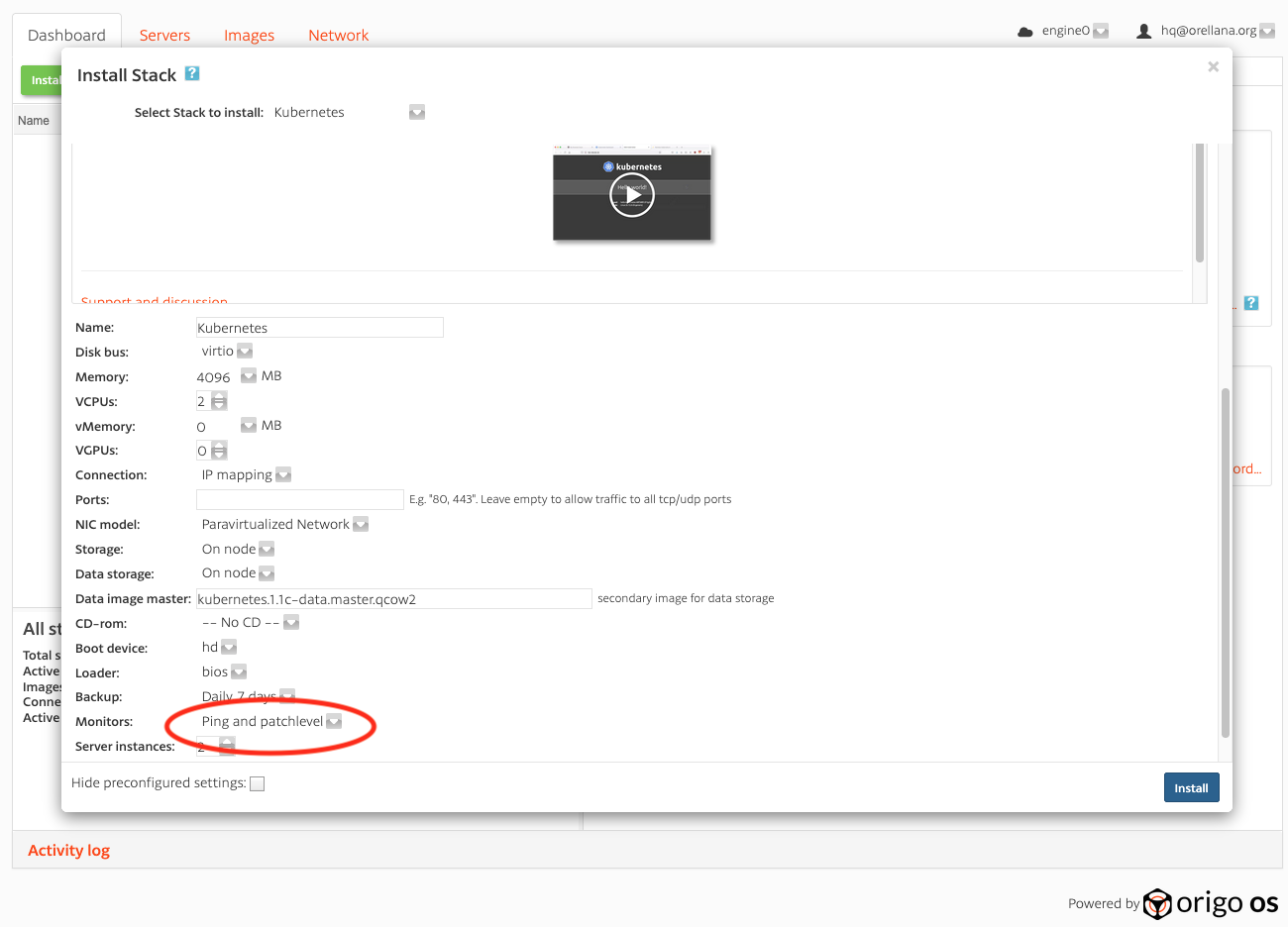Open the Monitors dropdown

point(334,722)
